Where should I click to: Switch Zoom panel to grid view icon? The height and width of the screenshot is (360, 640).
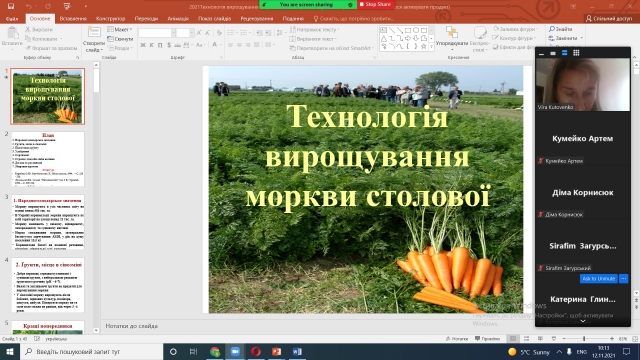576,53
